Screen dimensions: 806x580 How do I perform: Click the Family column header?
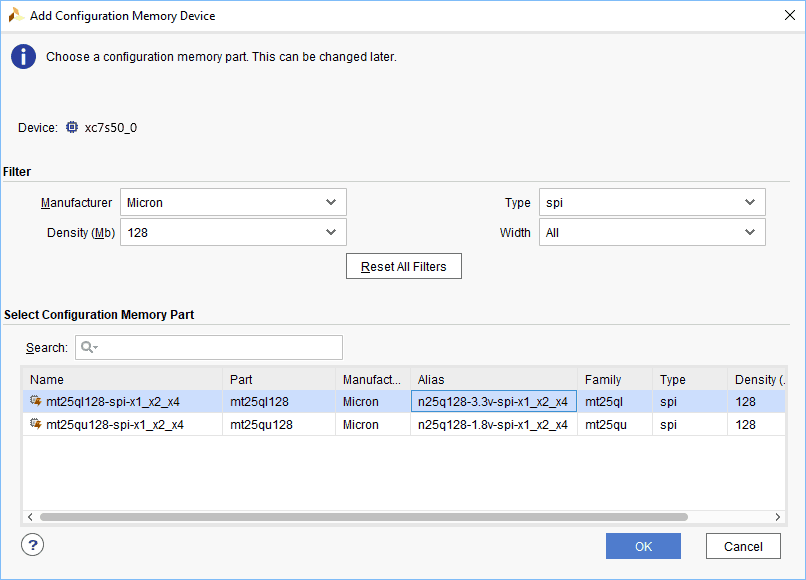coord(614,380)
